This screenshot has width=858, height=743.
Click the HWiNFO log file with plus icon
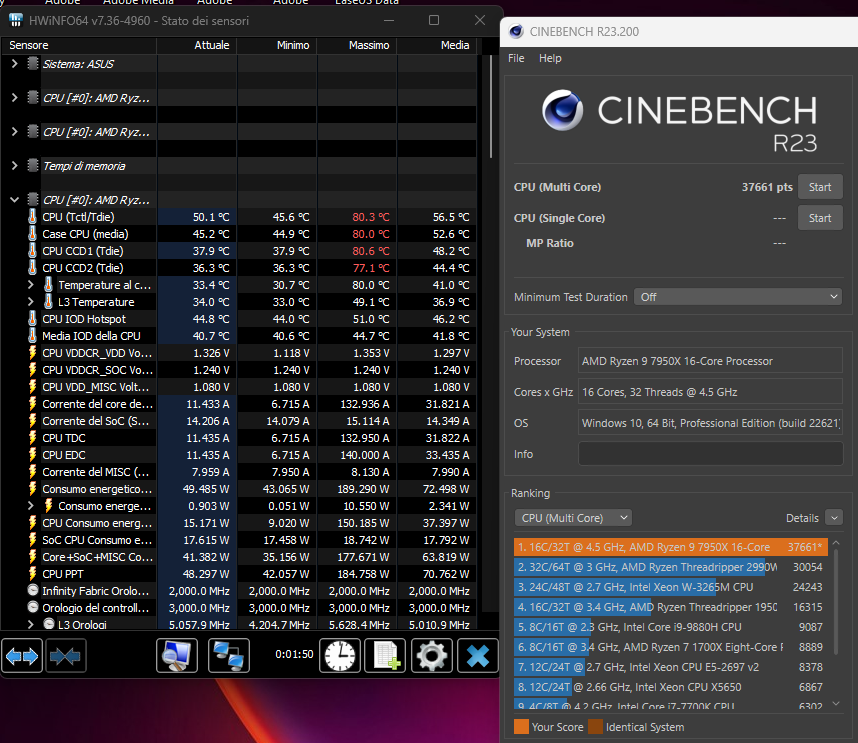coord(385,655)
